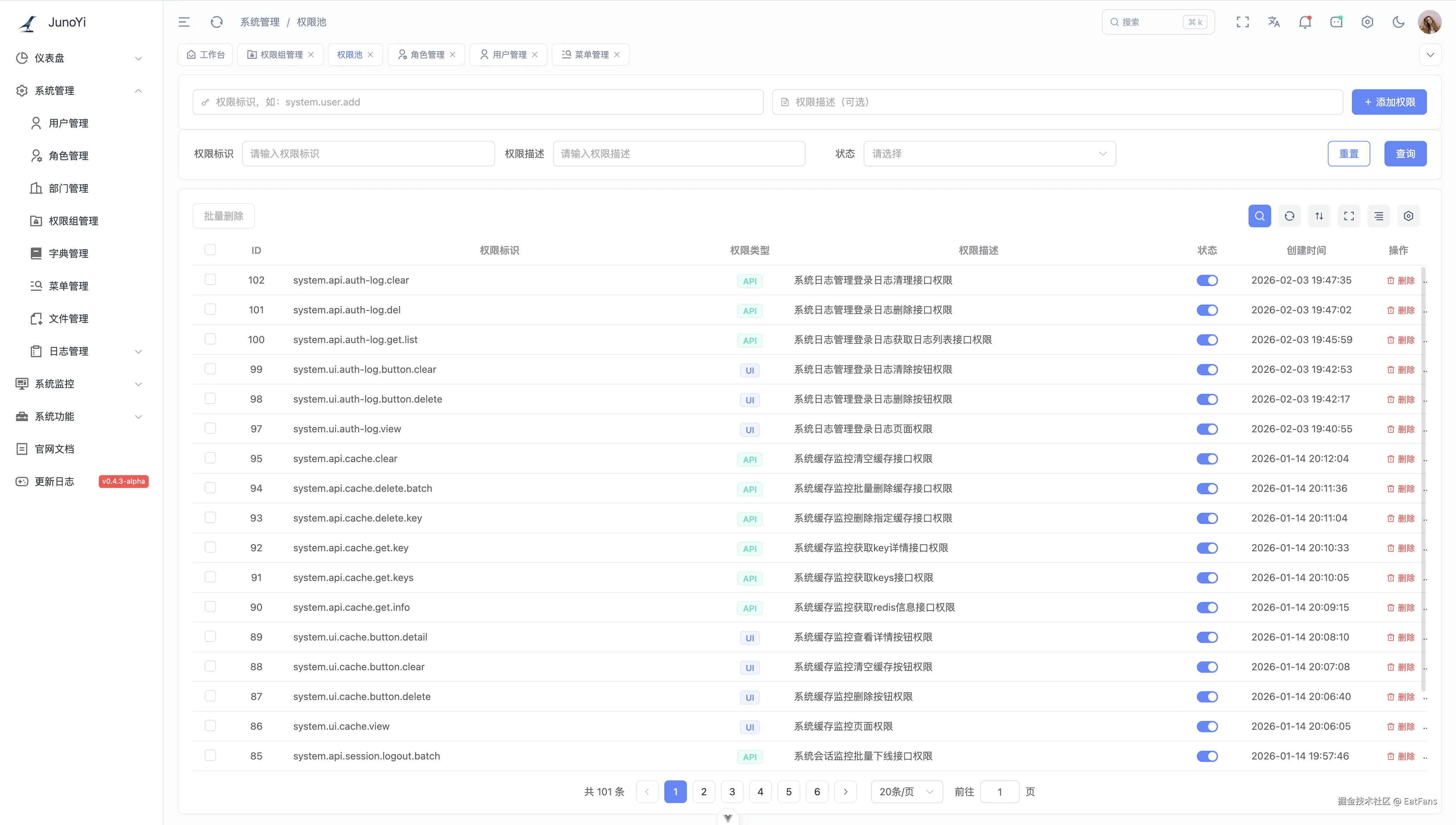1456x825 pixels.
Task: Open the 状态 select dropdown
Action: [x=989, y=154]
